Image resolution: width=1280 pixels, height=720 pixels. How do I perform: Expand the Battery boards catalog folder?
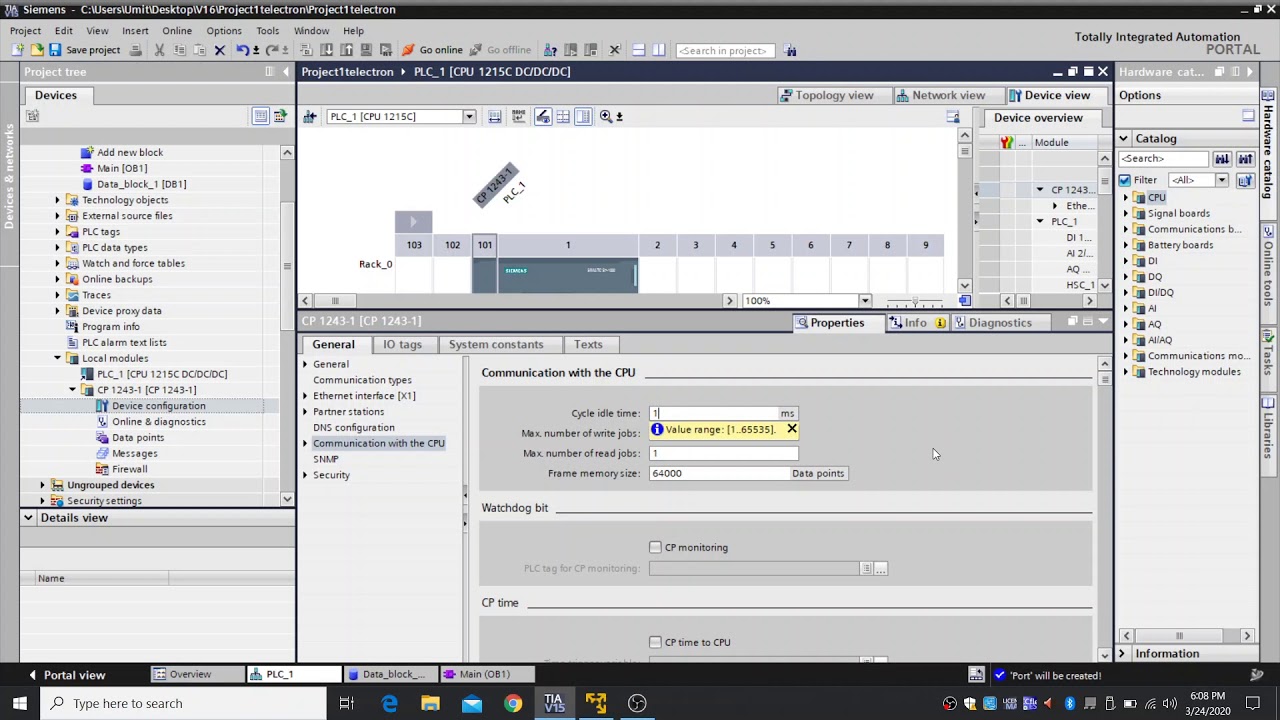[1126, 245]
